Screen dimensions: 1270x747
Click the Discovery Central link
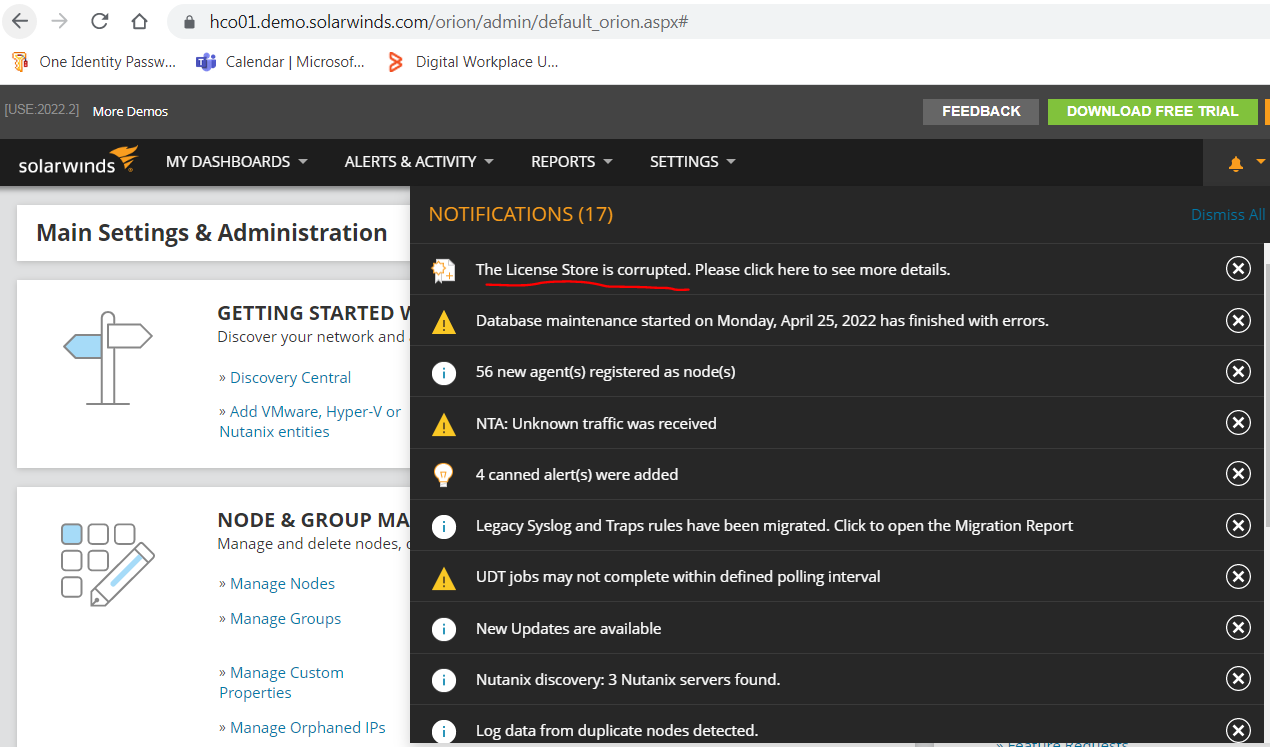(290, 377)
